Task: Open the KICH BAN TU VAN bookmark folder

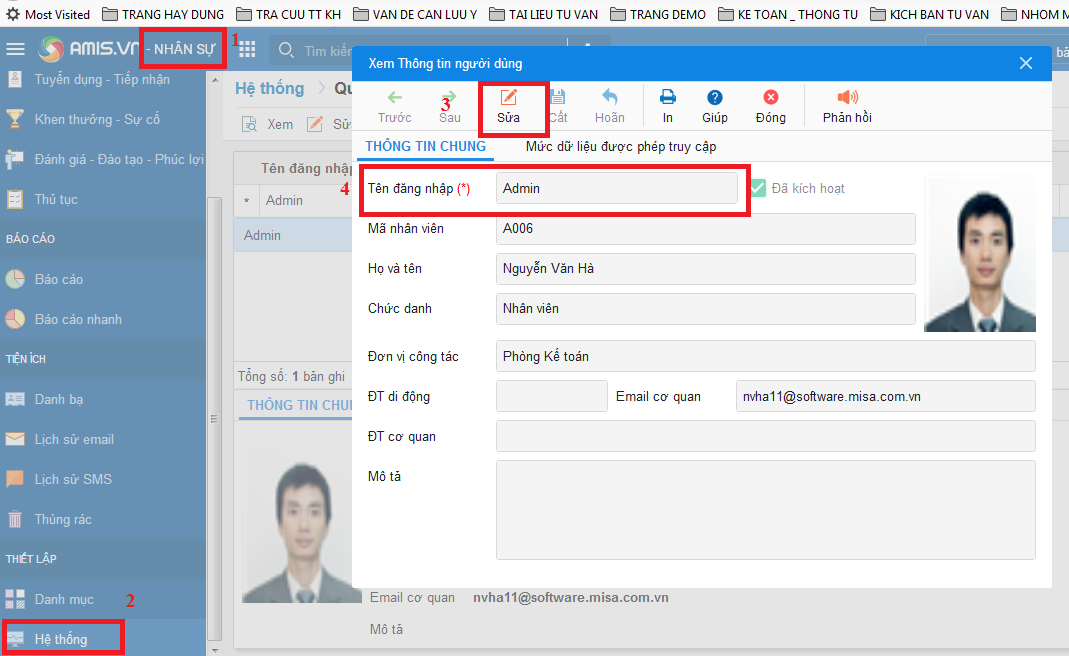Action: (x=929, y=14)
